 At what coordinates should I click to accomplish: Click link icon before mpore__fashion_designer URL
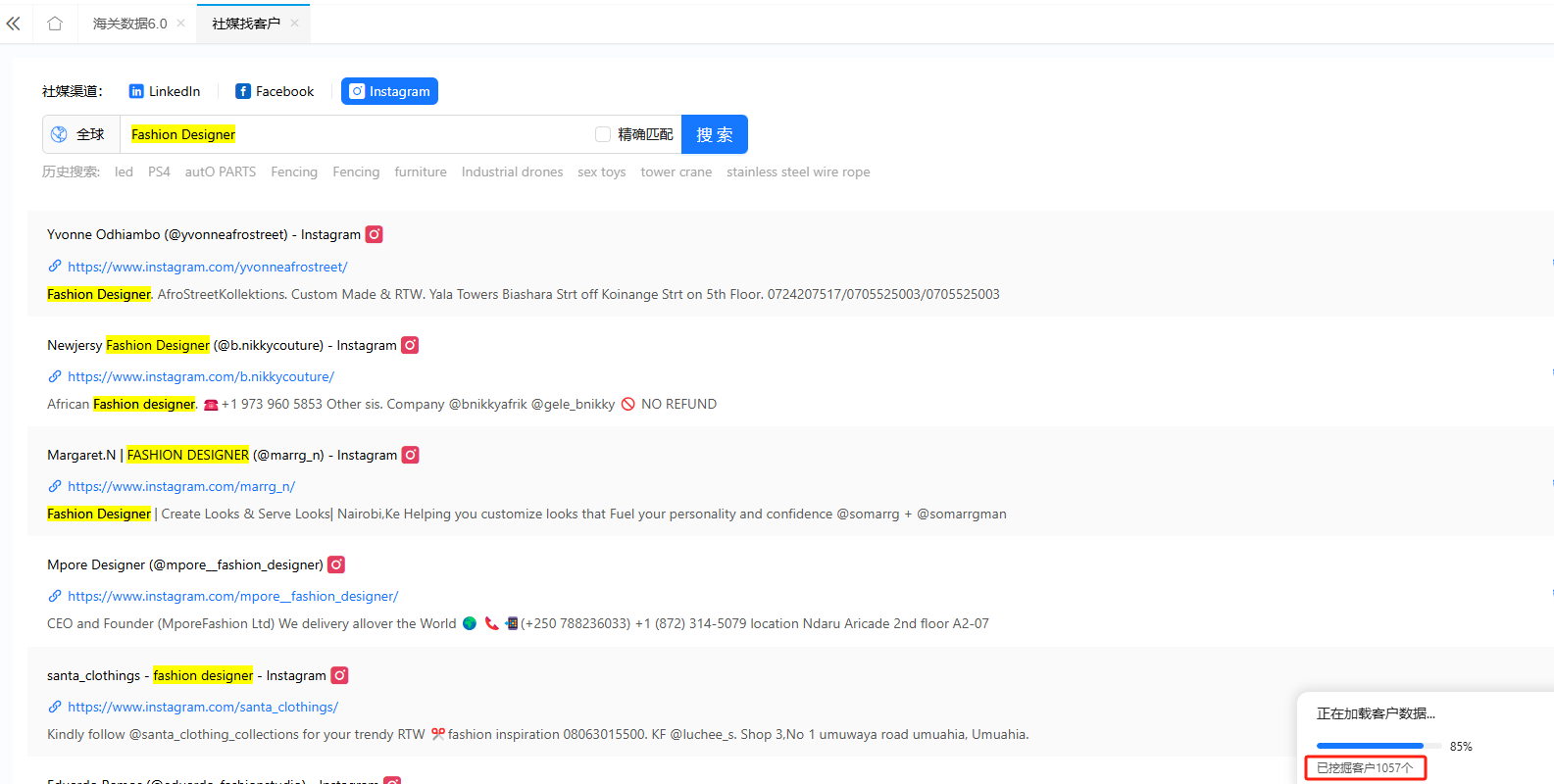pyautogui.click(x=55, y=596)
